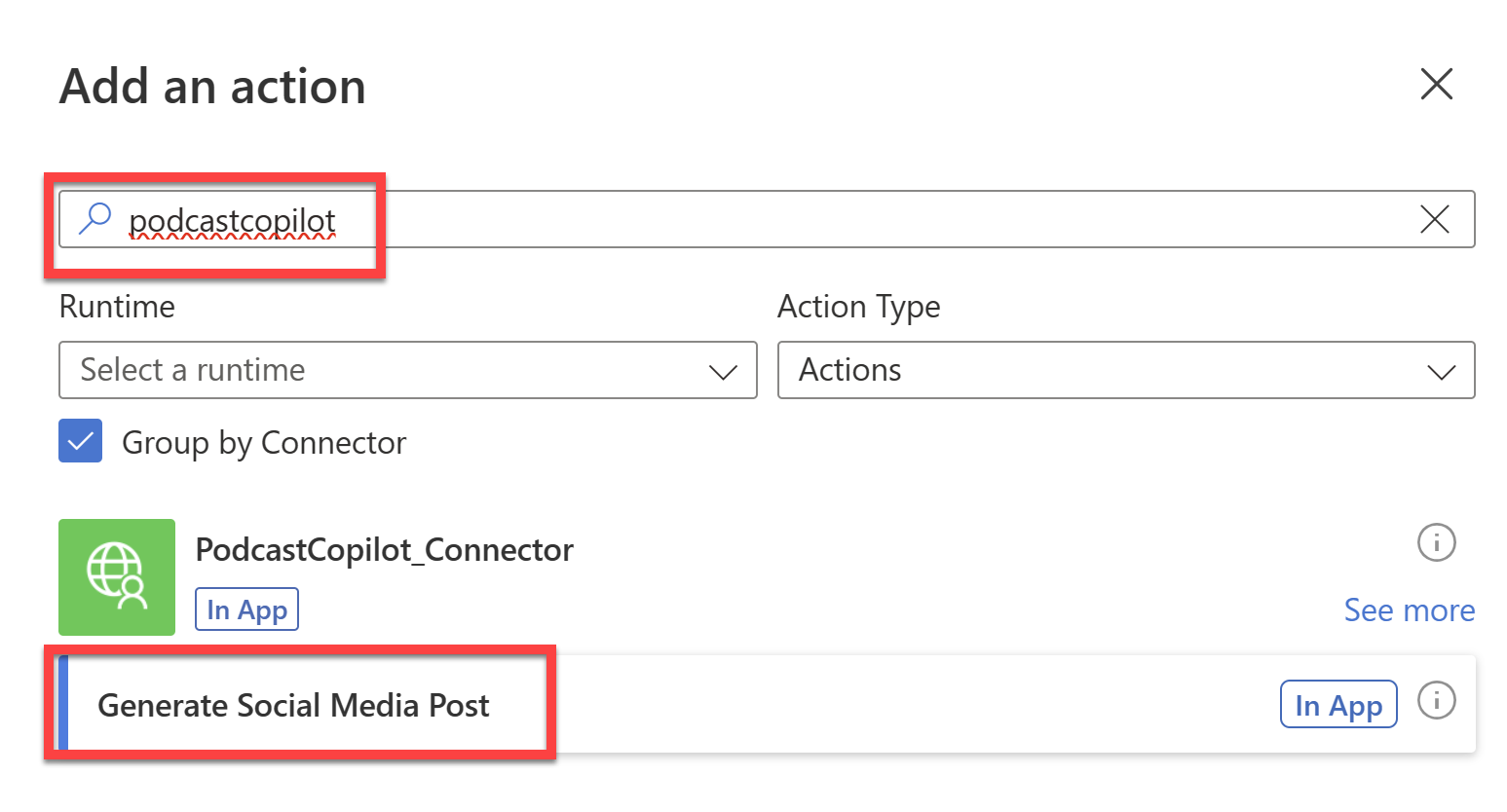The image size is (1507, 812).
Task: Close the Add an action panel
Action: click(x=1436, y=85)
